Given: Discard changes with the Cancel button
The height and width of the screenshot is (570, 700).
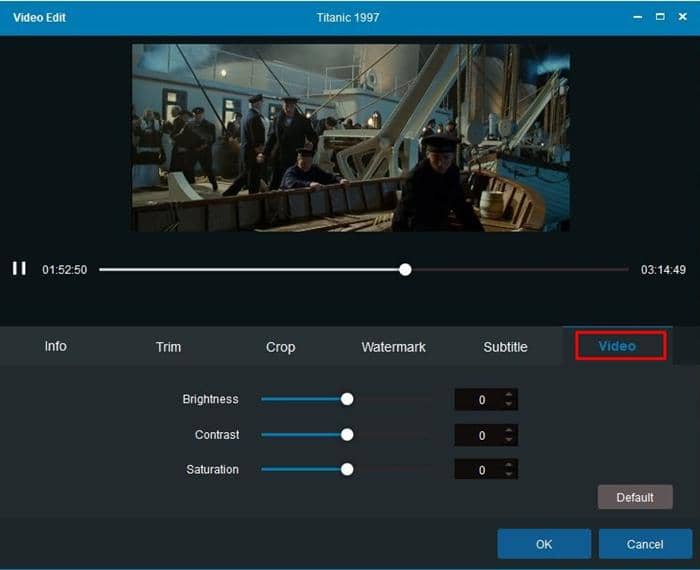Looking at the screenshot, I should point(645,544).
